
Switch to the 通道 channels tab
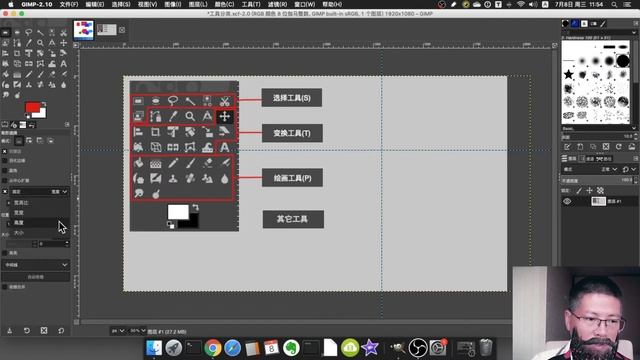pos(586,158)
